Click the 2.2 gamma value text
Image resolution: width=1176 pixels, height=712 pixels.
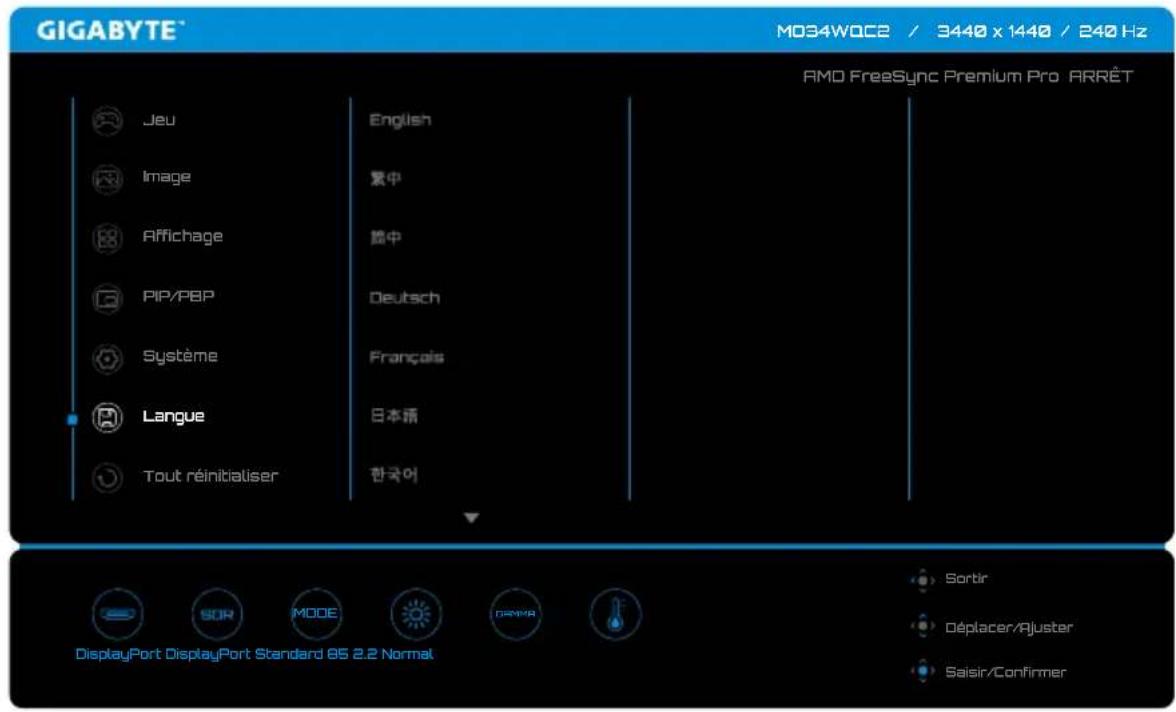point(364,654)
